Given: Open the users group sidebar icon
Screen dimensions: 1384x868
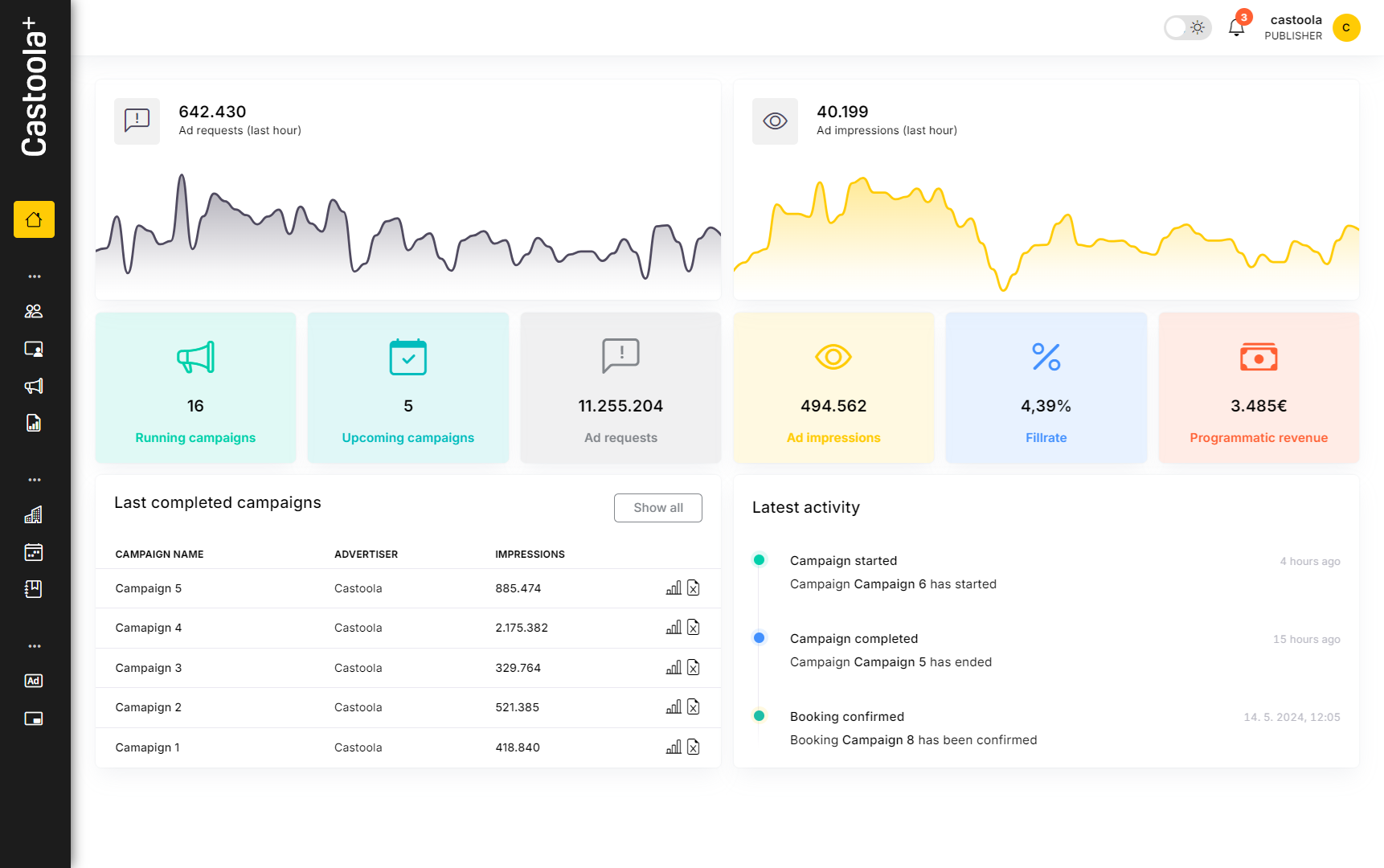Looking at the screenshot, I should click(x=34, y=311).
